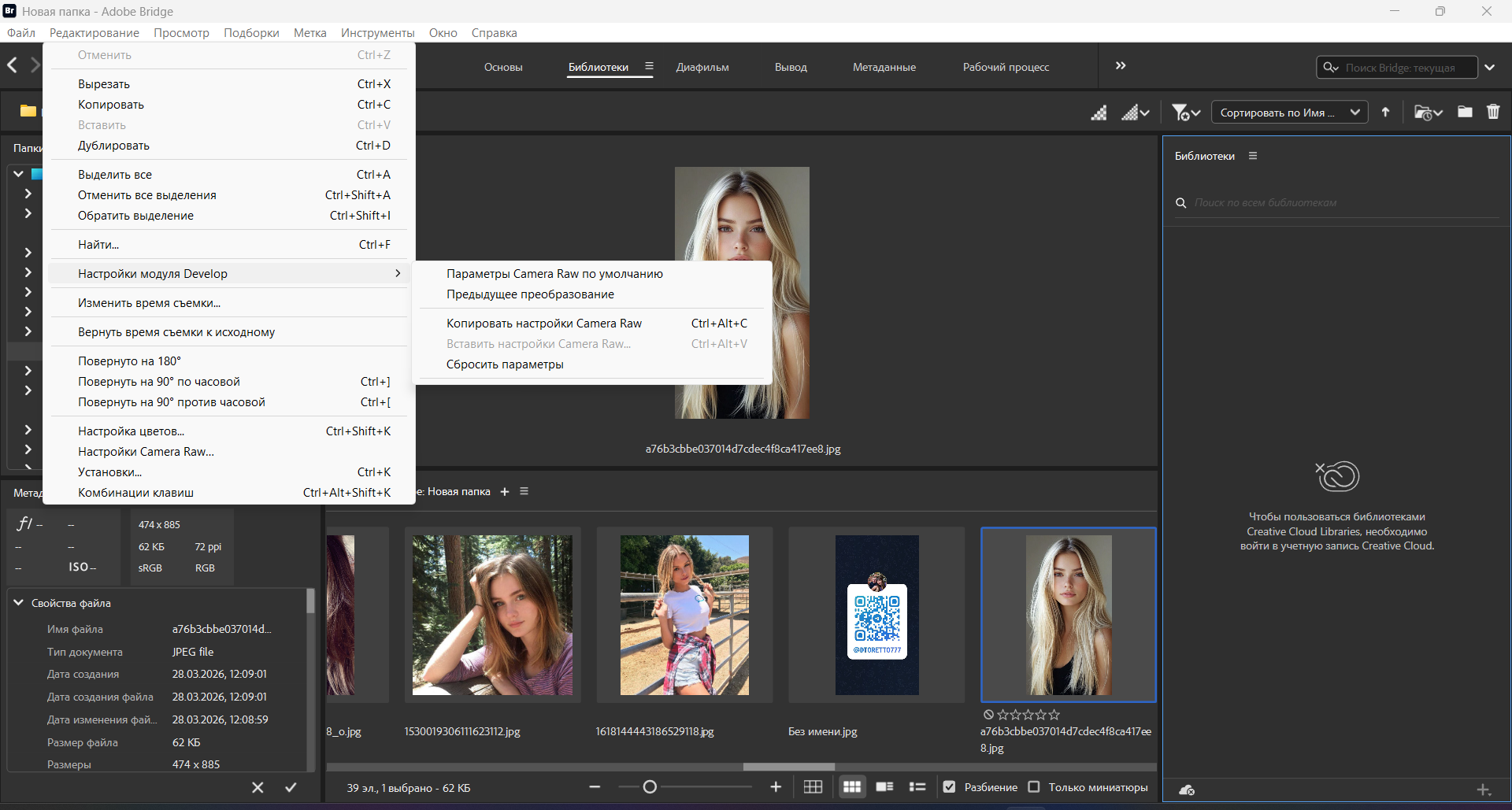Open the Сортировать по Имя dropdown
1512x810 pixels.
(1289, 113)
